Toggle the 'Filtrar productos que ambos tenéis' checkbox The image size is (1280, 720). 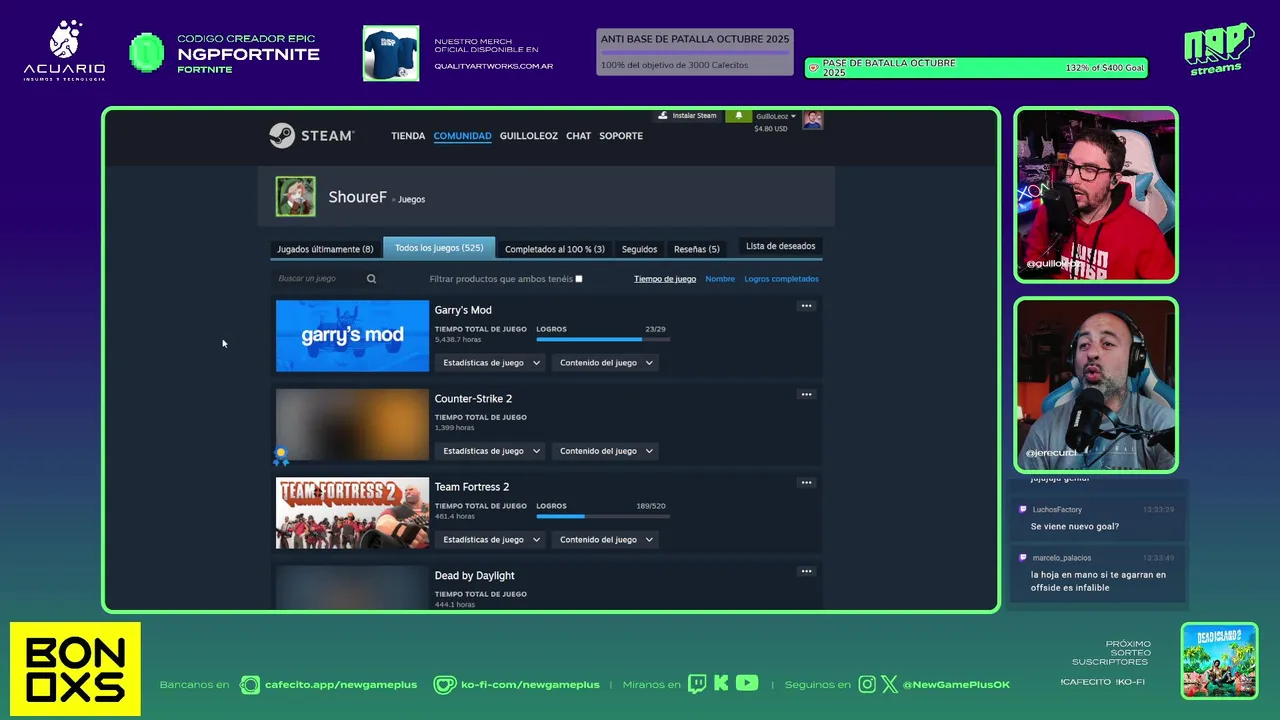579,279
